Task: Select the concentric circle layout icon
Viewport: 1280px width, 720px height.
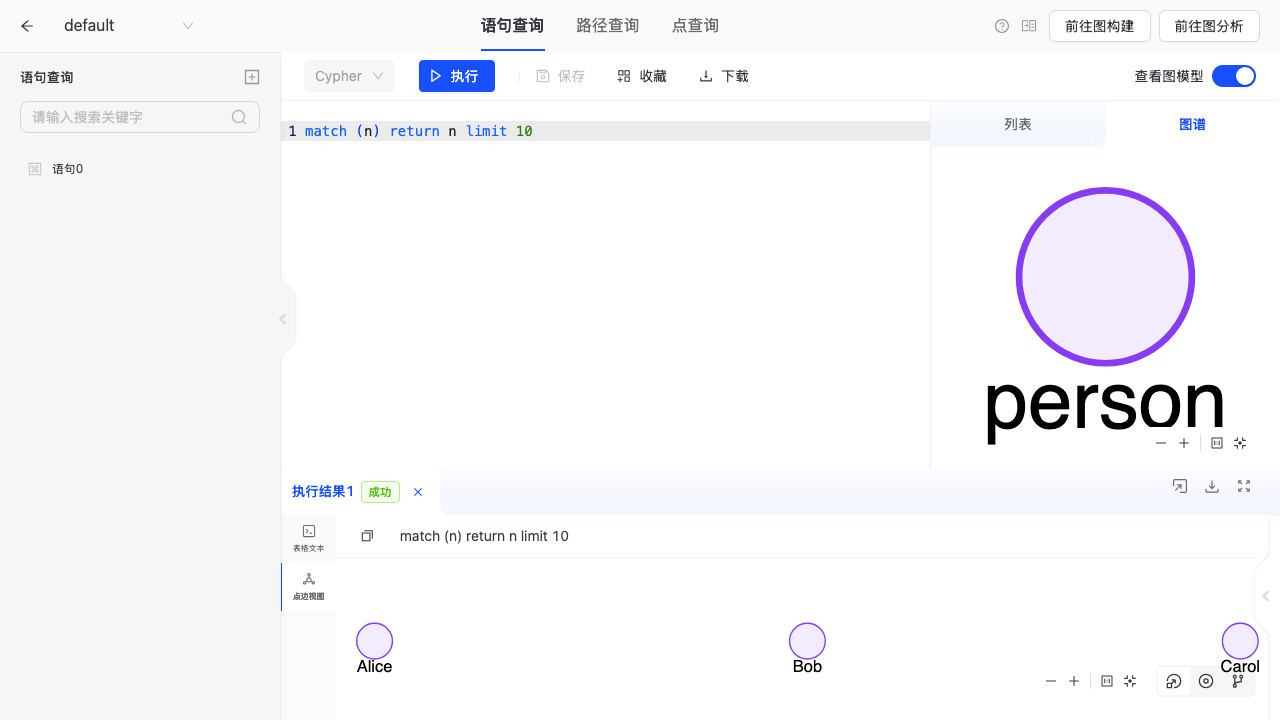Action: 1206,681
